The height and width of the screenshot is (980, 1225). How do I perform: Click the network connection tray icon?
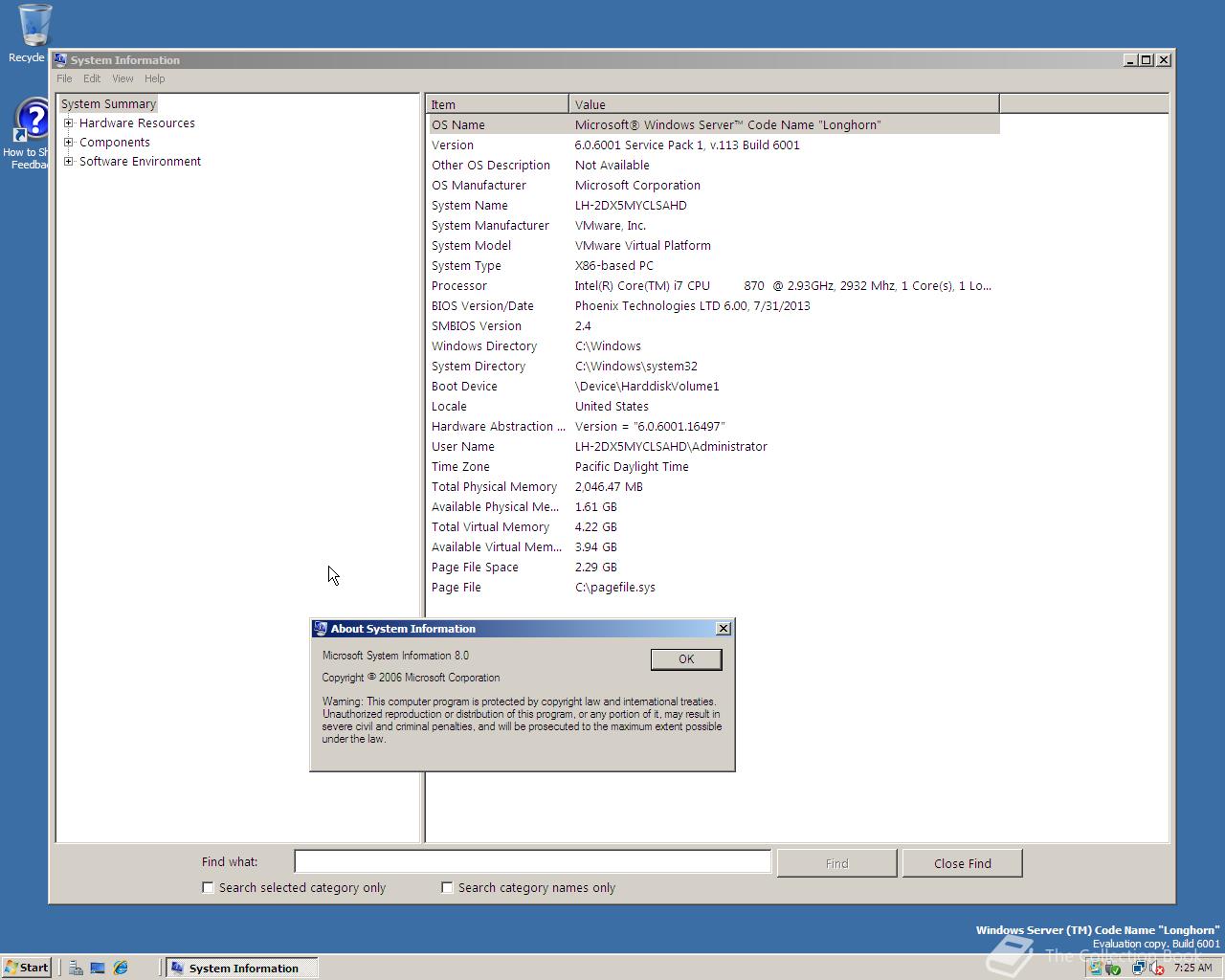(1139, 968)
